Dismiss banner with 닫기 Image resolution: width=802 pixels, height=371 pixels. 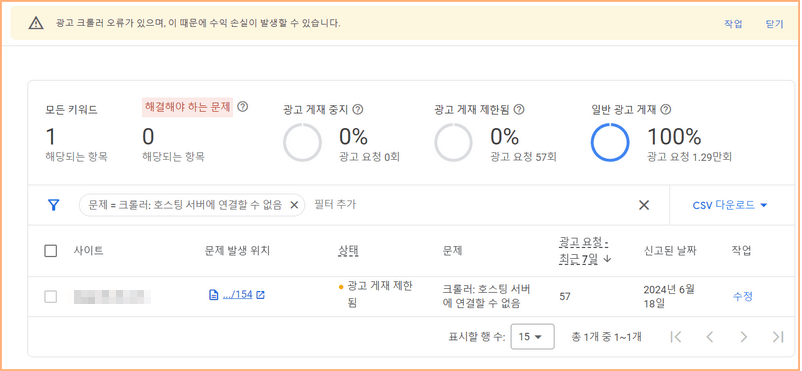[x=774, y=24]
